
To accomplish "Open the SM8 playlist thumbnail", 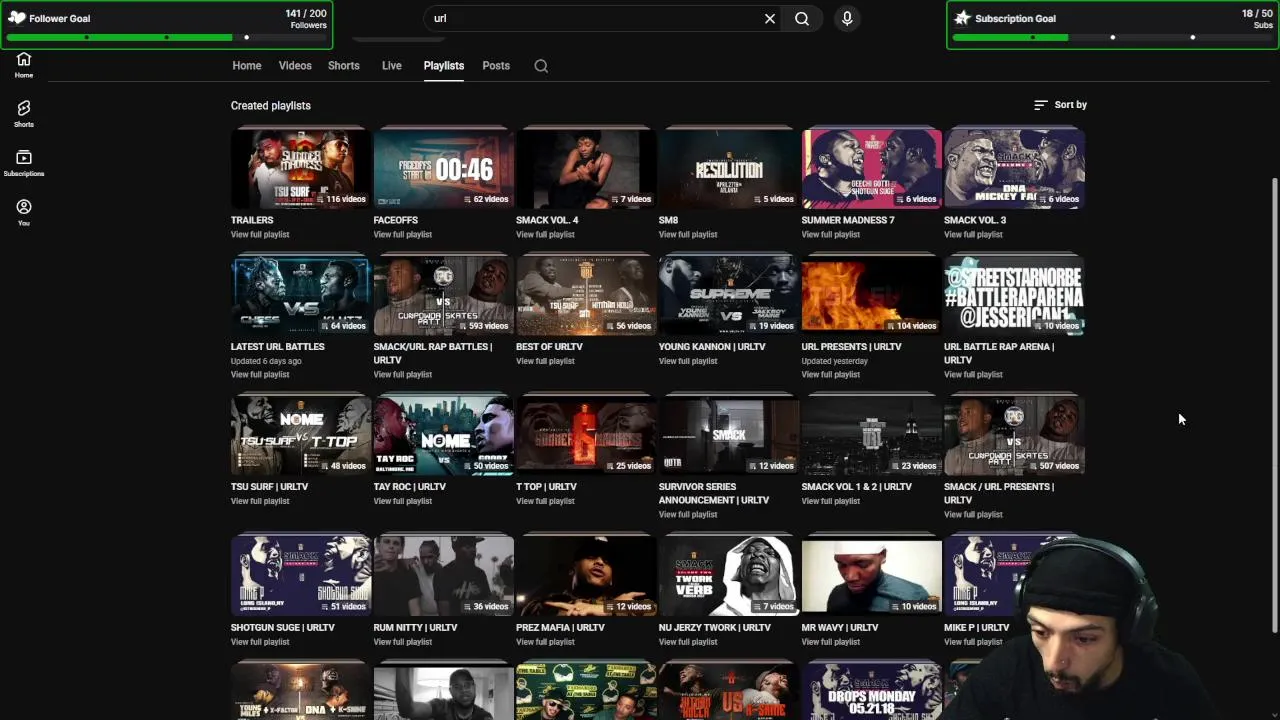I will click(729, 168).
